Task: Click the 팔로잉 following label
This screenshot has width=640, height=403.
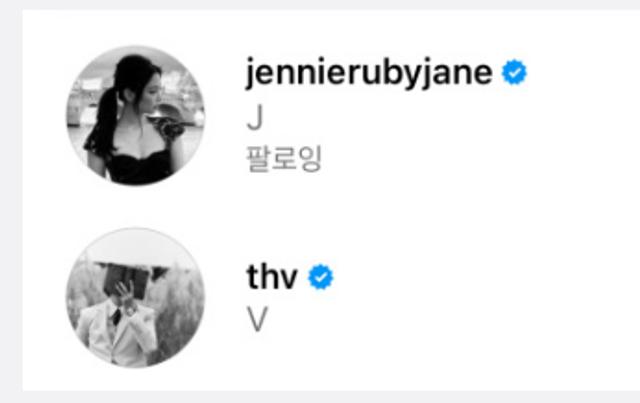Action: pyautogui.click(x=284, y=158)
